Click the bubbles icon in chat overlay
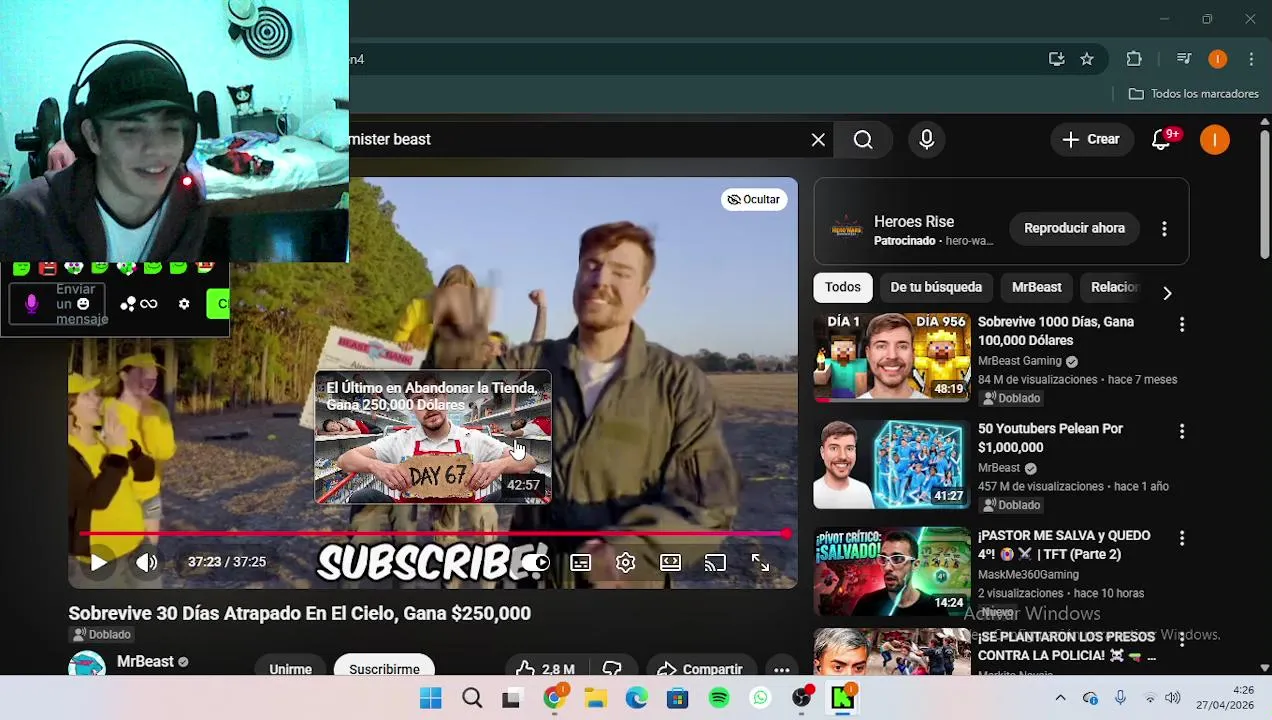This screenshot has width=1272, height=720. click(128, 304)
